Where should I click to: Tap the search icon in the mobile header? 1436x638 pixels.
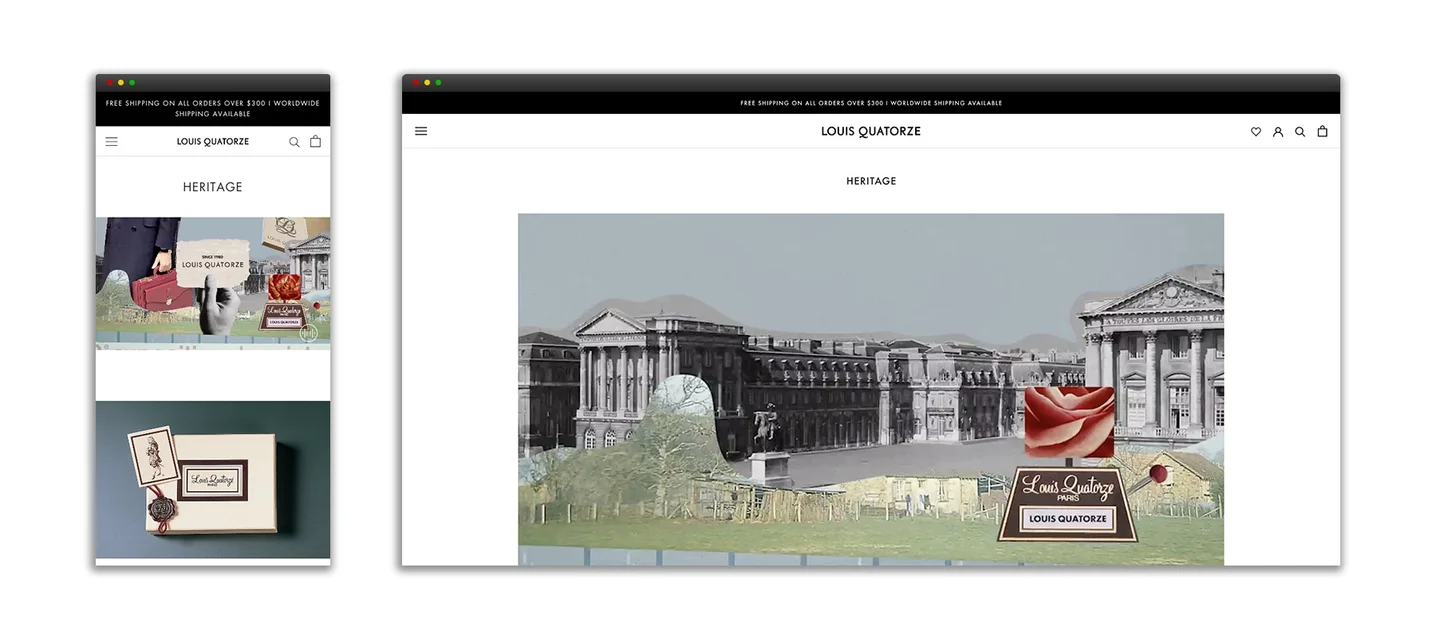(x=294, y=142)
